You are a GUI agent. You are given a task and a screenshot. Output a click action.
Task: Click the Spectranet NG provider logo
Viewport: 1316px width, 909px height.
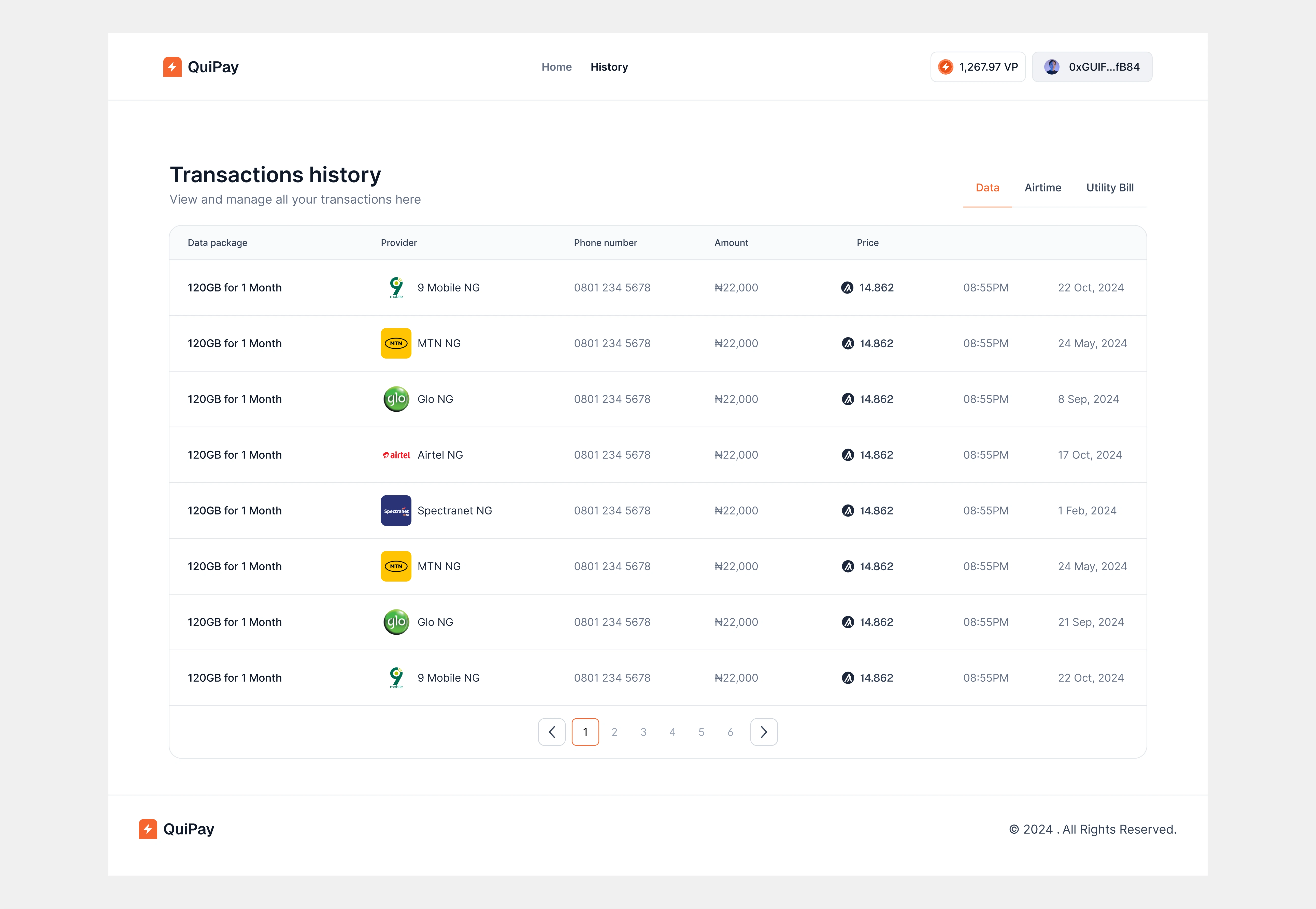396,511
